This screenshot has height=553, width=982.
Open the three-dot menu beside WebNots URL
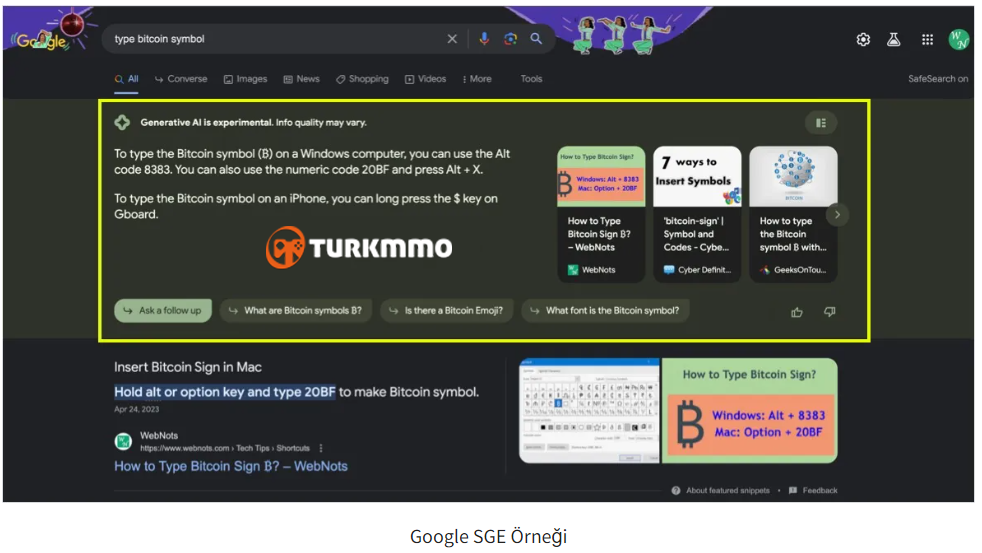[x=321, y=448]
